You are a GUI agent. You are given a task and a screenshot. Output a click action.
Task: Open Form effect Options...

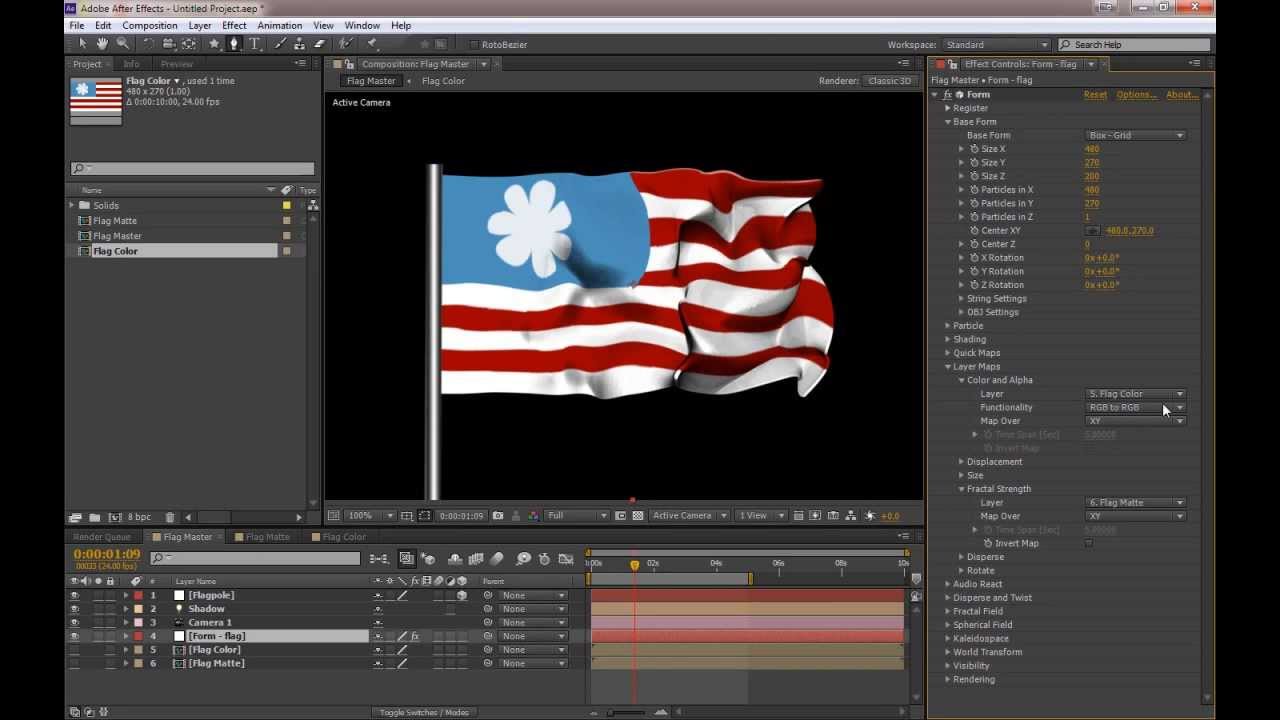pos(1136,95)
